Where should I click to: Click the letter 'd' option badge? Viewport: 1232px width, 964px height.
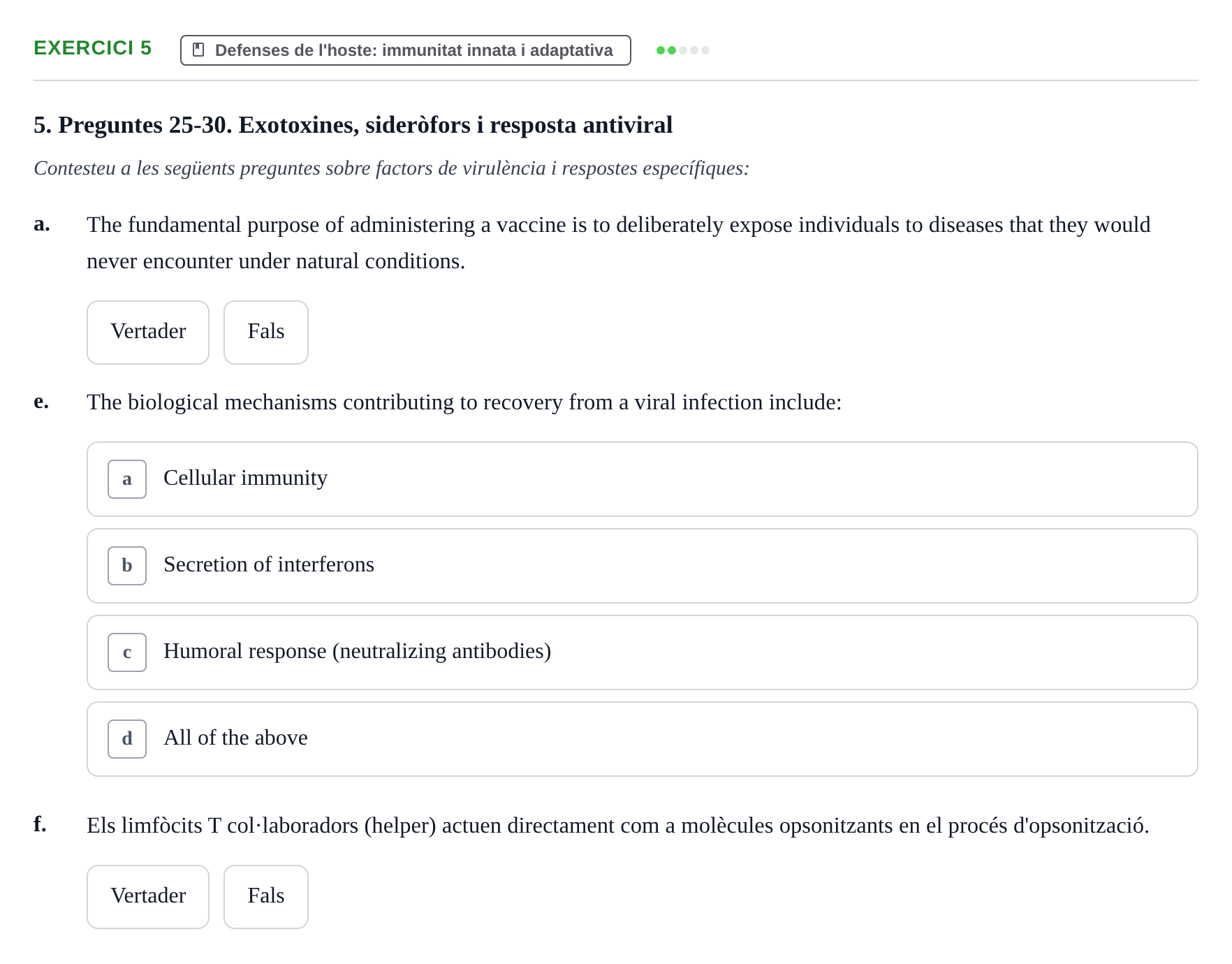point(127,739)
